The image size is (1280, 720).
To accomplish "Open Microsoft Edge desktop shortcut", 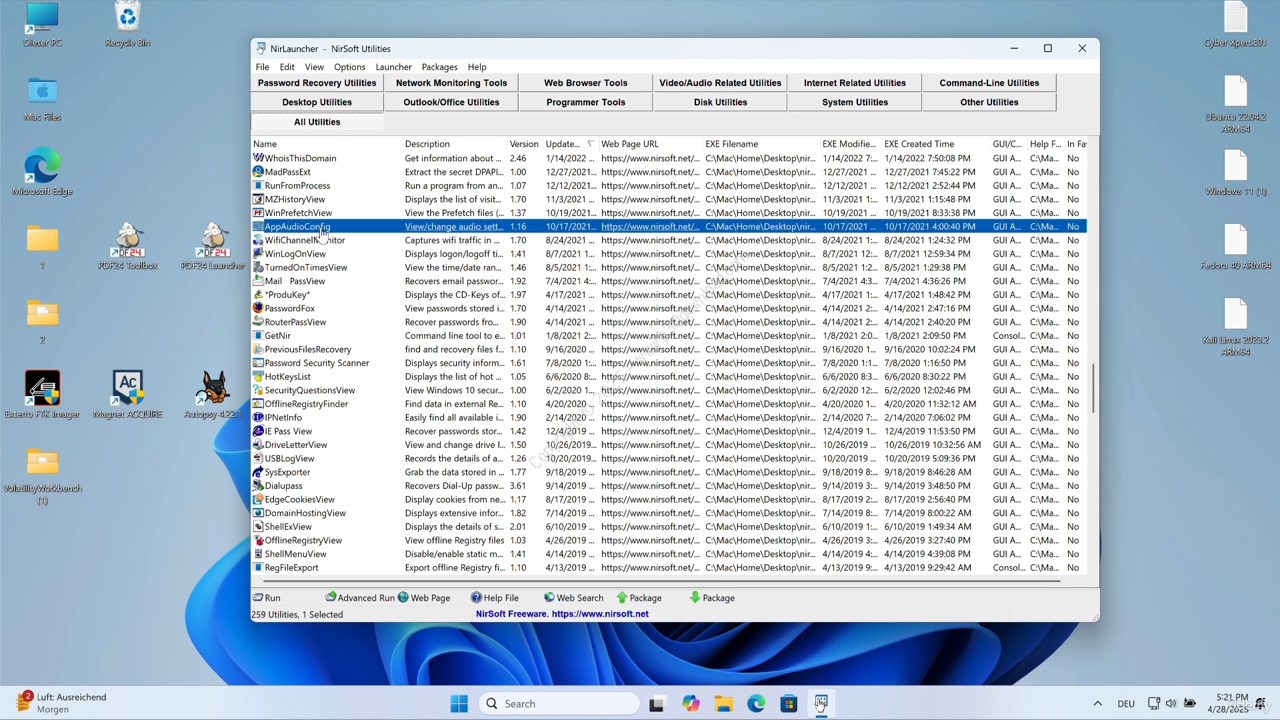I will point(42,172).
